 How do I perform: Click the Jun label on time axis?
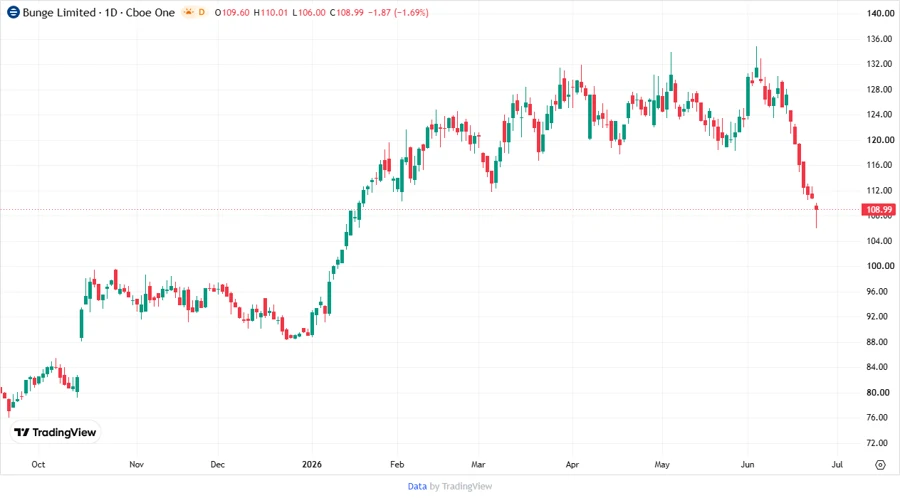tap(747, 464)
